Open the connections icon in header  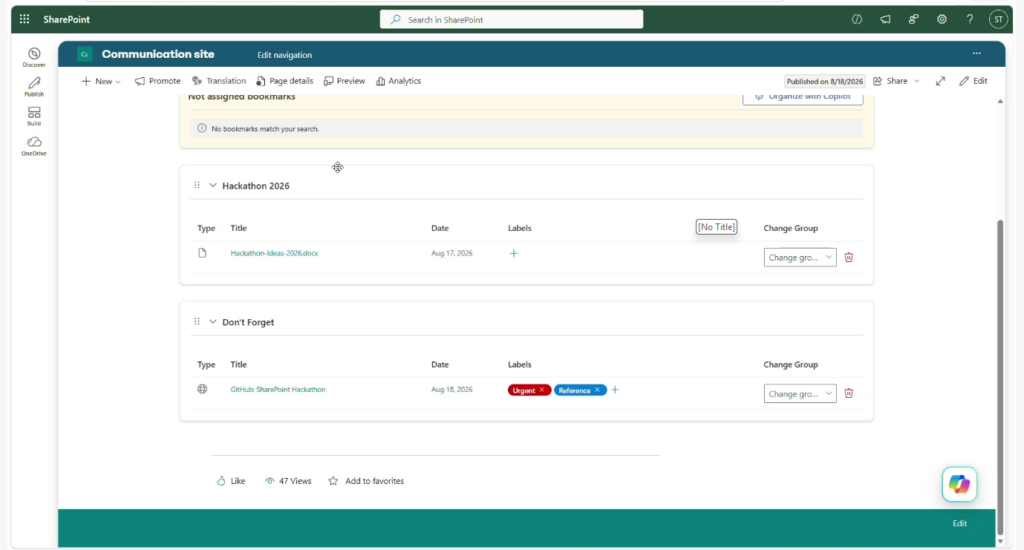click(x=913, y=20)
